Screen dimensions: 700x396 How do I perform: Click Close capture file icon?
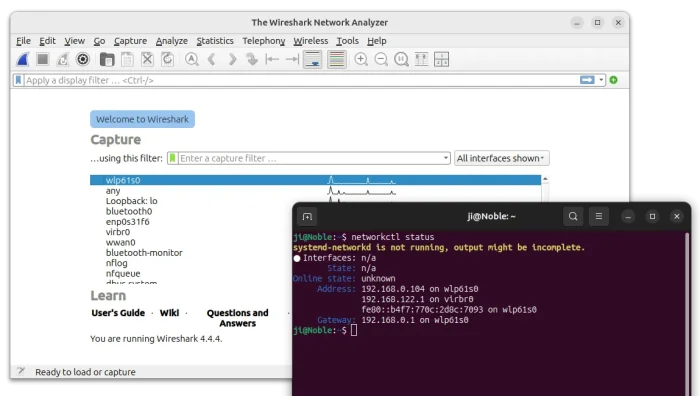tap(147, 59)
